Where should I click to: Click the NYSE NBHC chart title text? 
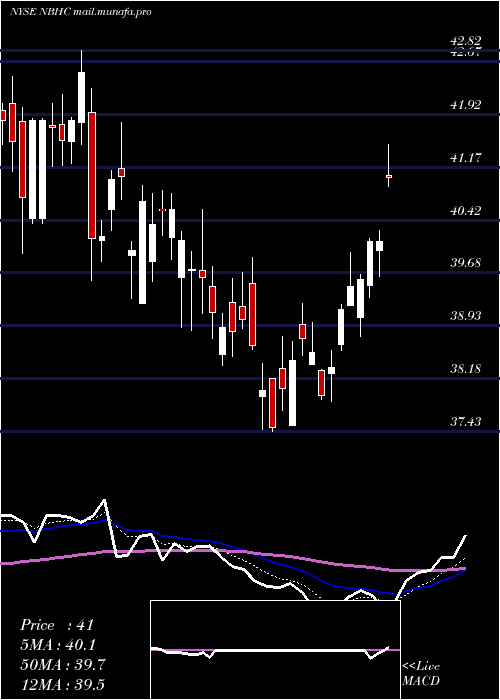[x=81, y=12]
